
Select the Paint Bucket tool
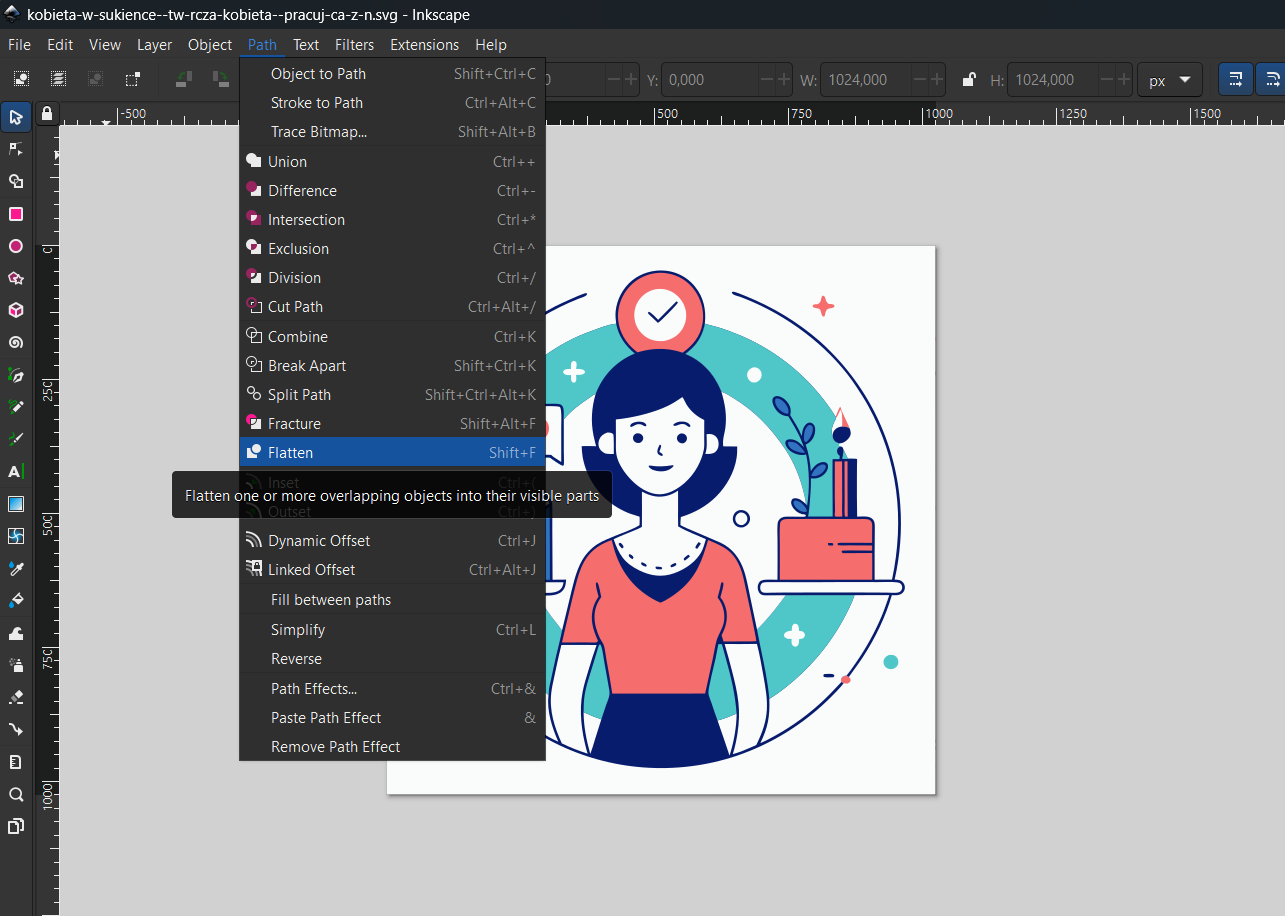pyautogui.click(x=16, y=600)
